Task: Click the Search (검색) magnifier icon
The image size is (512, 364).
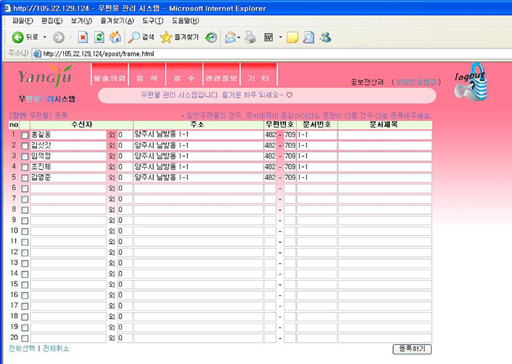Action: coord(134,37)
